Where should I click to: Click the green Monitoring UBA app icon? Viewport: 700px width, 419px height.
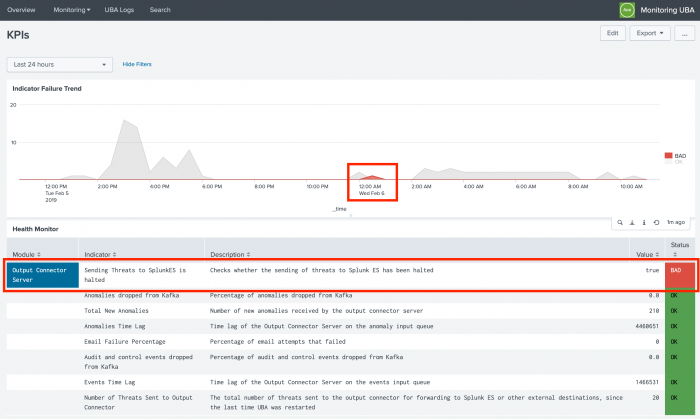627,10
